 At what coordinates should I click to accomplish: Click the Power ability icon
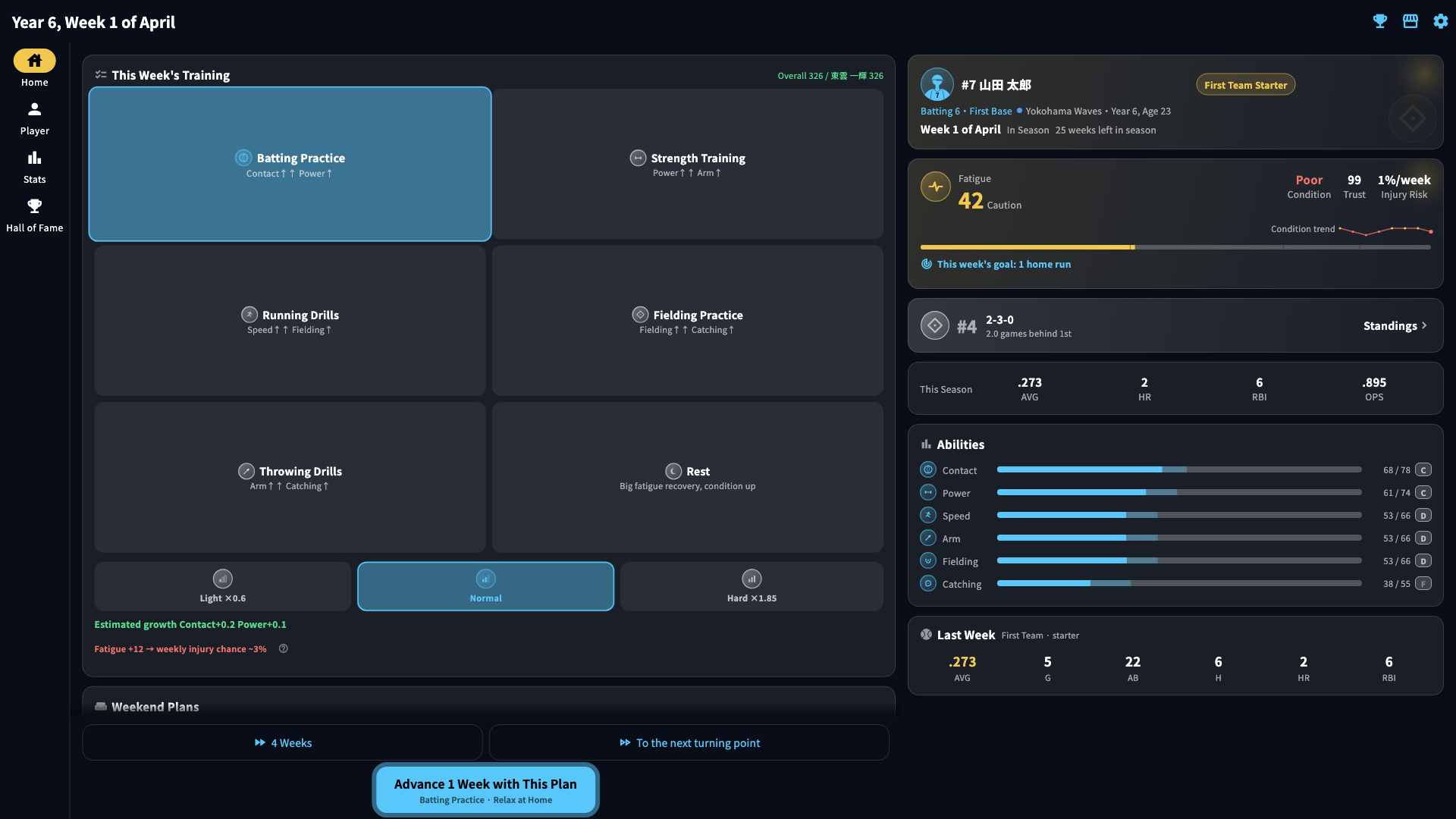(928, 492)
